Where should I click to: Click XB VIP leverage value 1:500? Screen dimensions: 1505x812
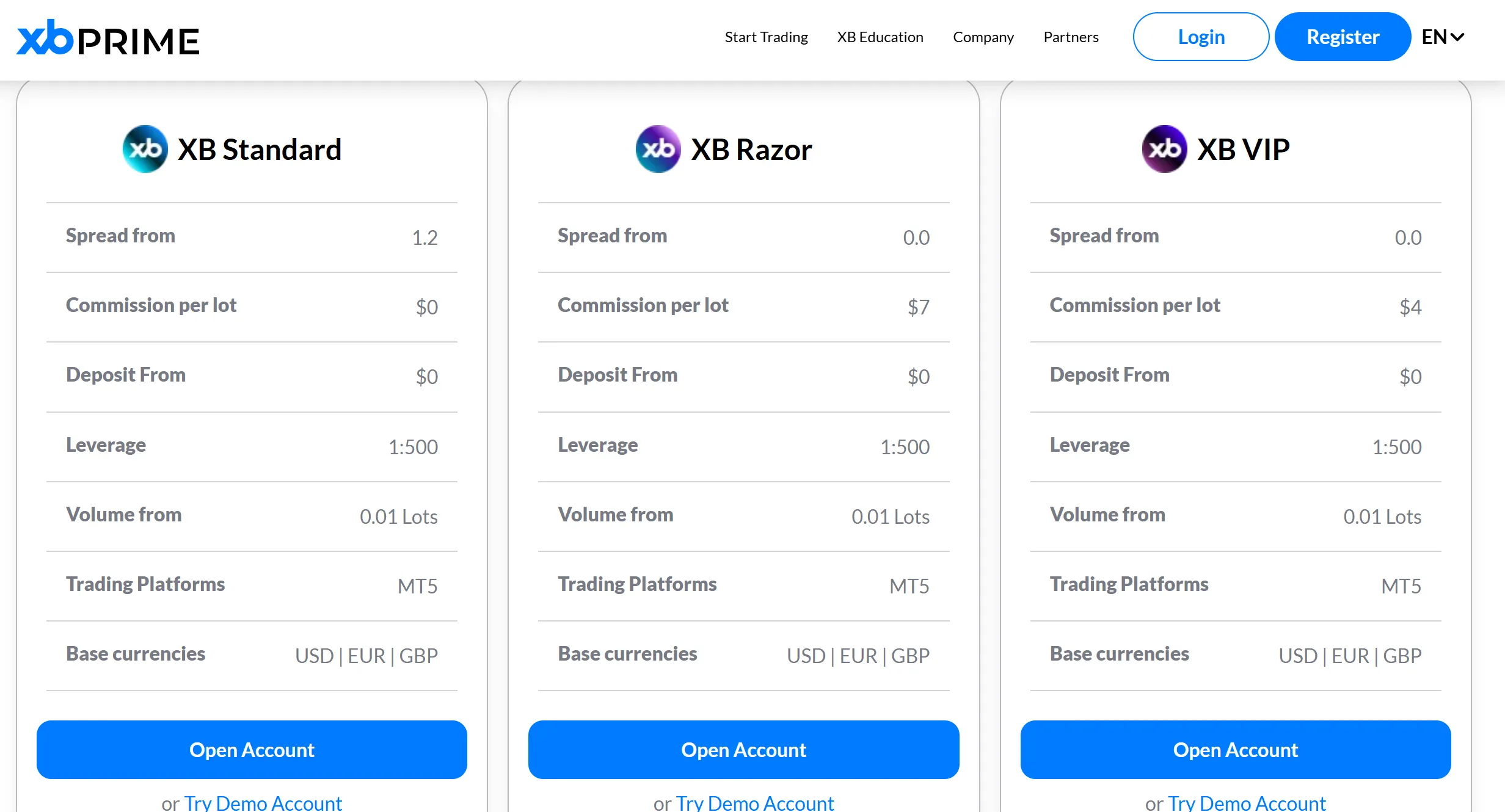(x=1397, y=447)
